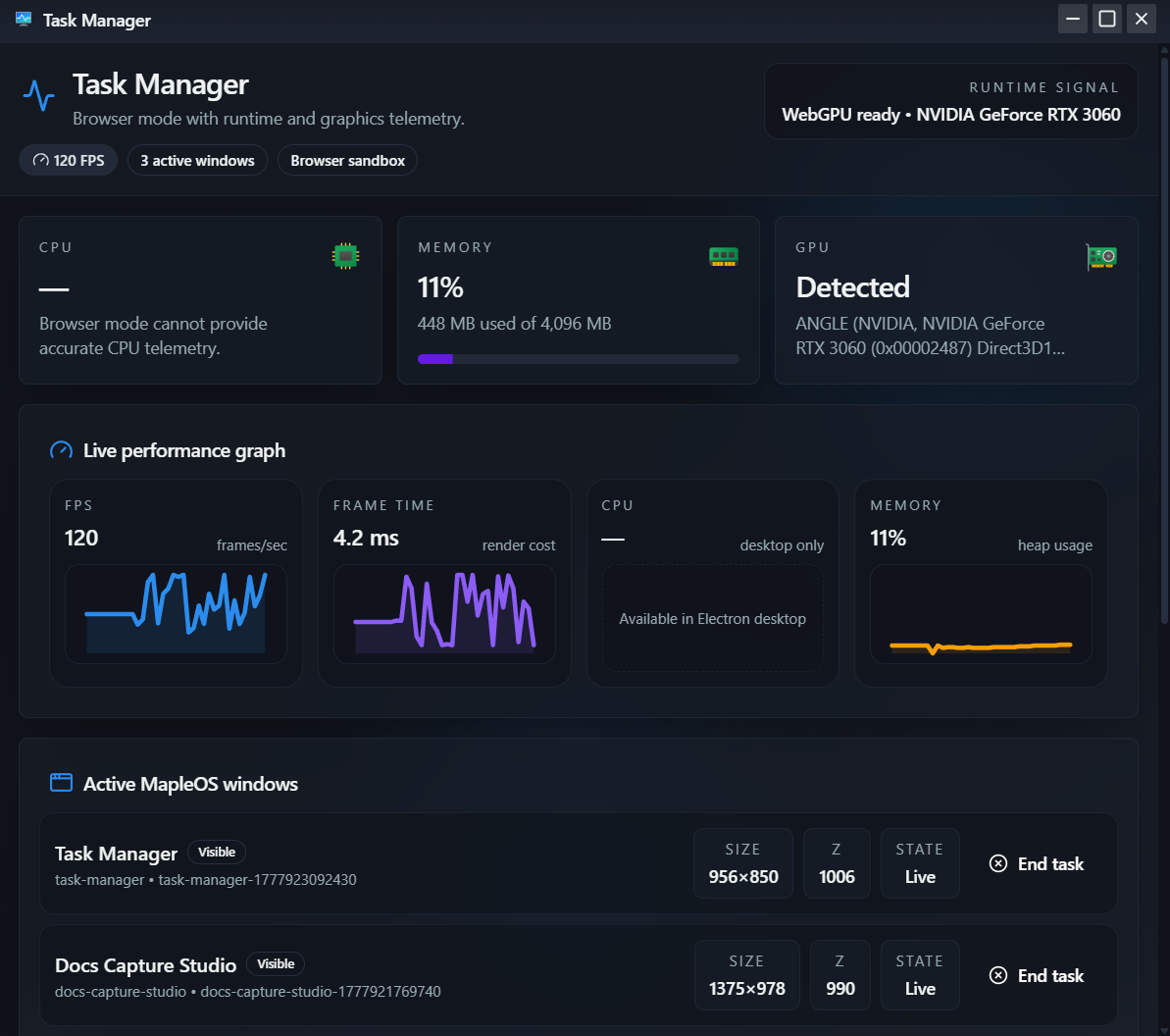
Task: Click the Live performance graph heading
Action: click(x=184, y=450)
